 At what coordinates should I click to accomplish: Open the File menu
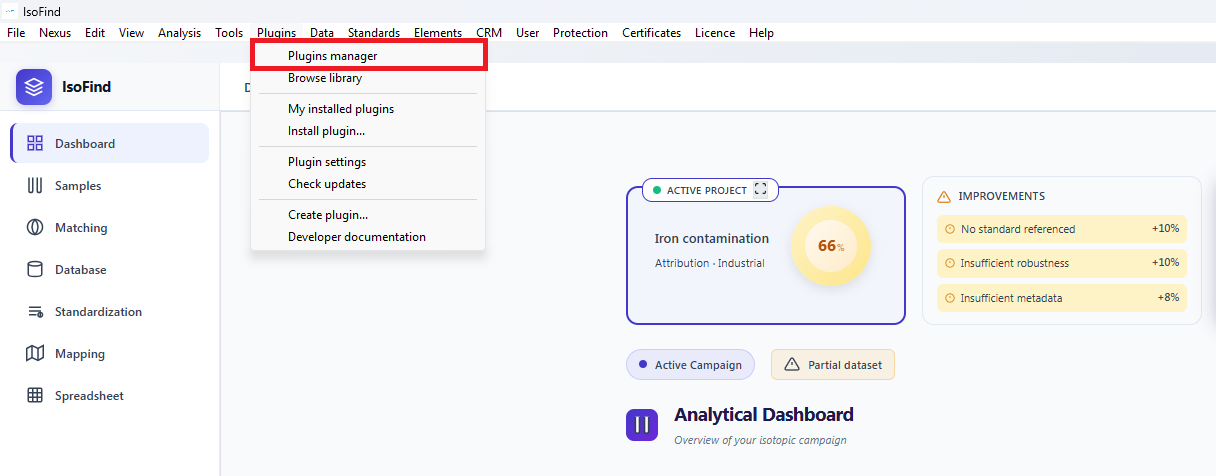[16, 33]
